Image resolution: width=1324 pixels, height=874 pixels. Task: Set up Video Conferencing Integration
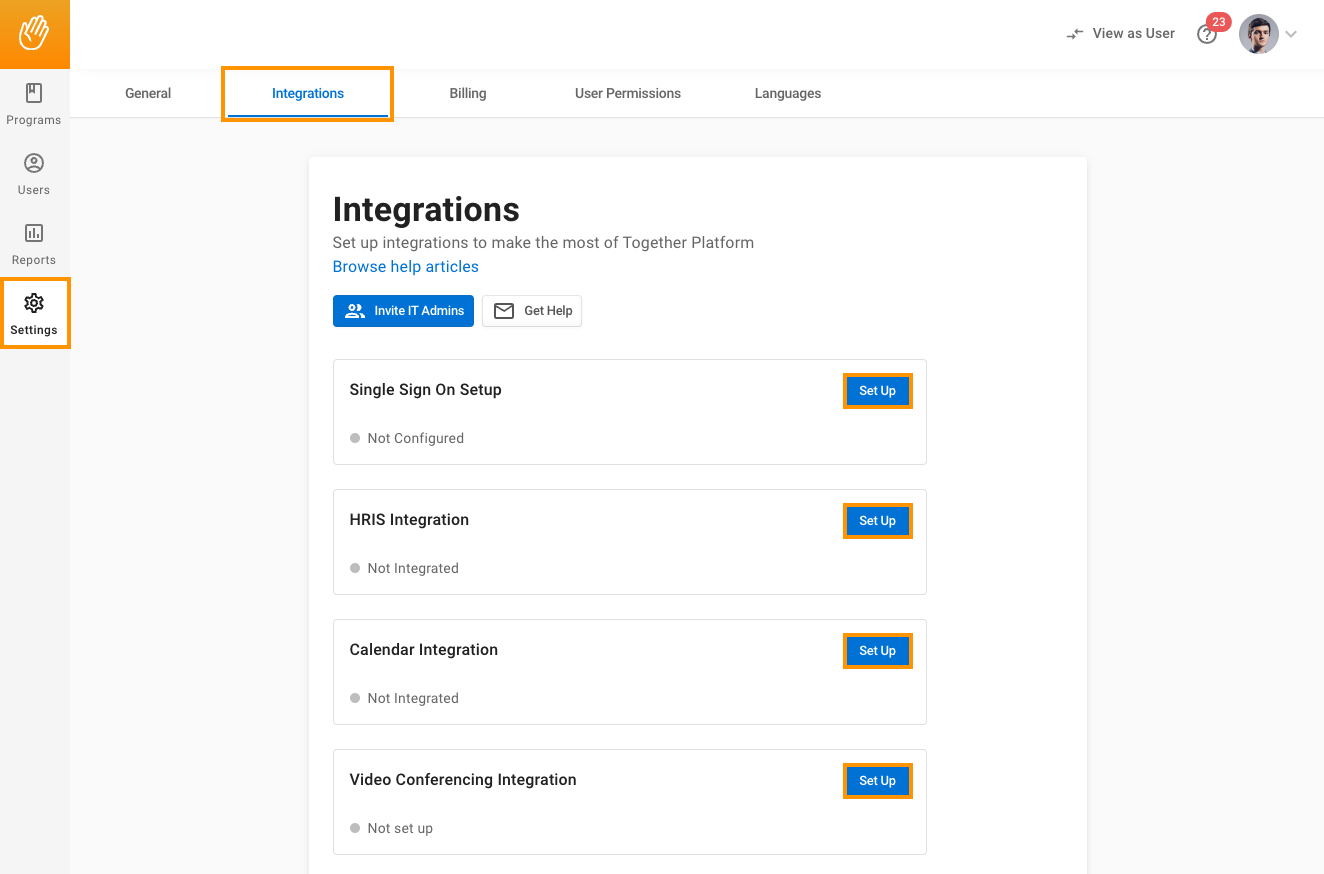[x=877, y=781]
